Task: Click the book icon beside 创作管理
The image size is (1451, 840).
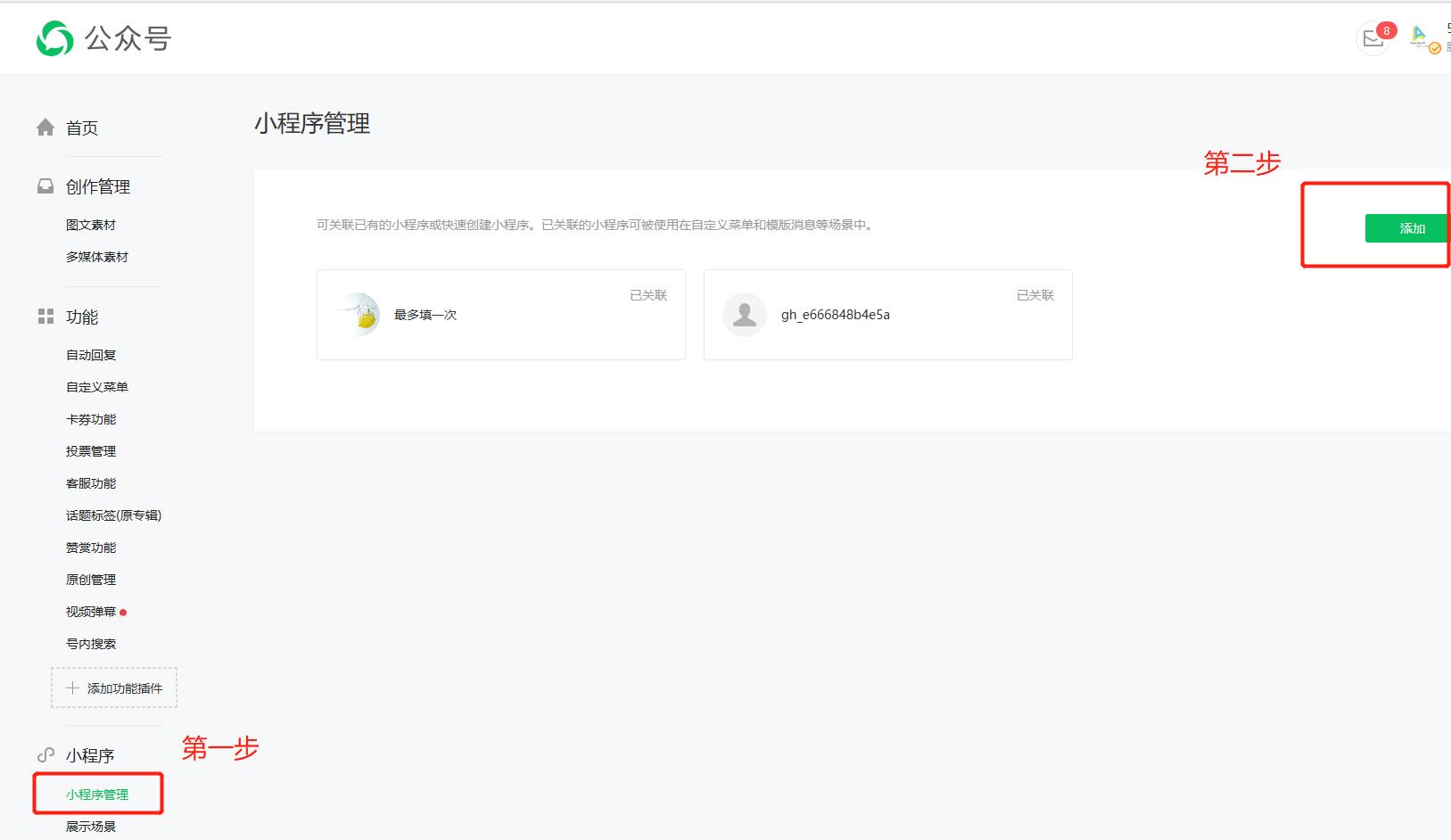Action: coord(45,186)
